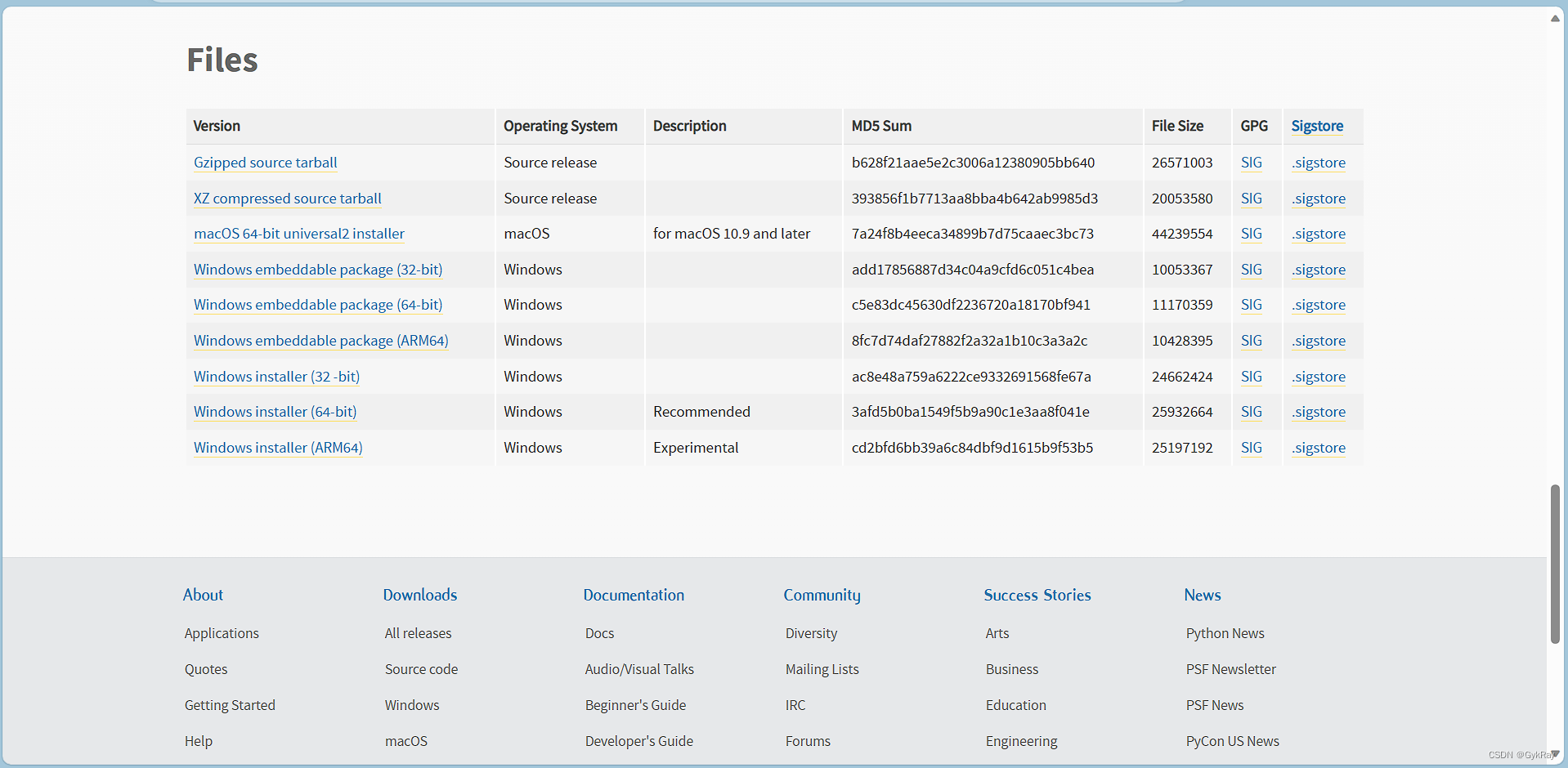Open .sigstore for Windows installer ARM64 row
The image size is (1568, 768).
pos(1319,448)
